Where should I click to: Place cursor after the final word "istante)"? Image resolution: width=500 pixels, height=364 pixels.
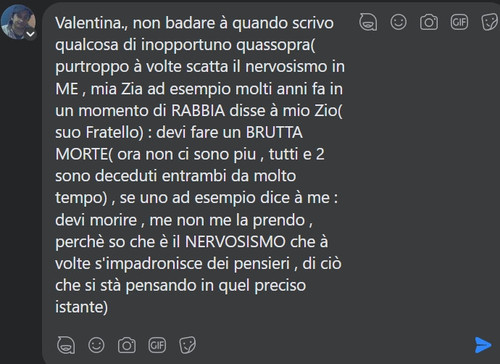(109, 307)
